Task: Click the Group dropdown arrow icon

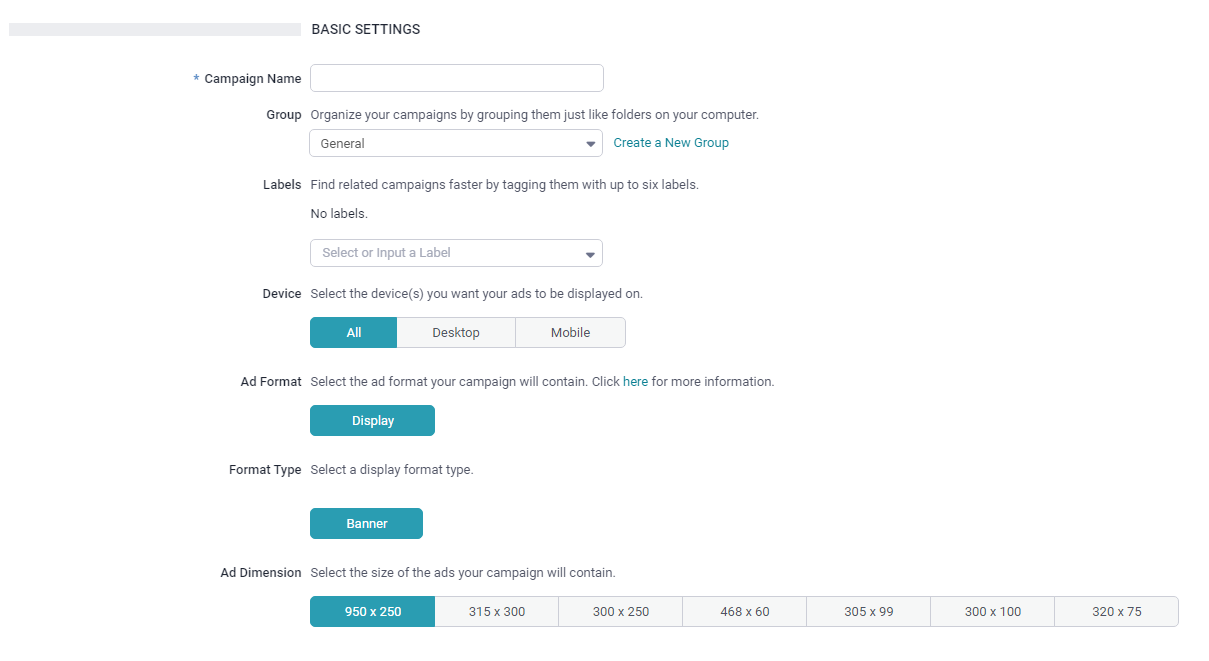Action: pyautogui.click(x=590, y=144)
